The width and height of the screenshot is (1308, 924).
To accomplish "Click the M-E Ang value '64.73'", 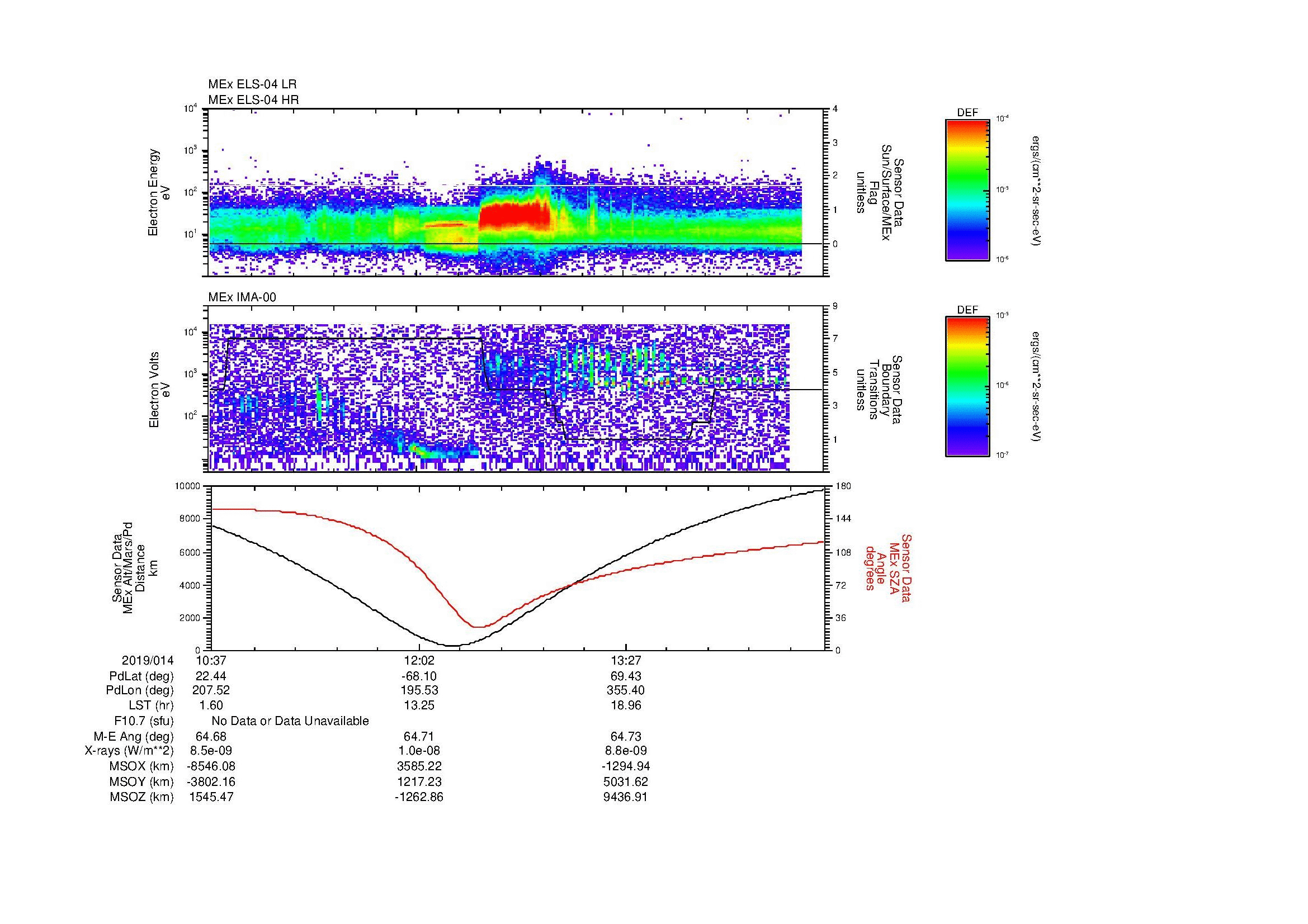I will pos(626,736).
